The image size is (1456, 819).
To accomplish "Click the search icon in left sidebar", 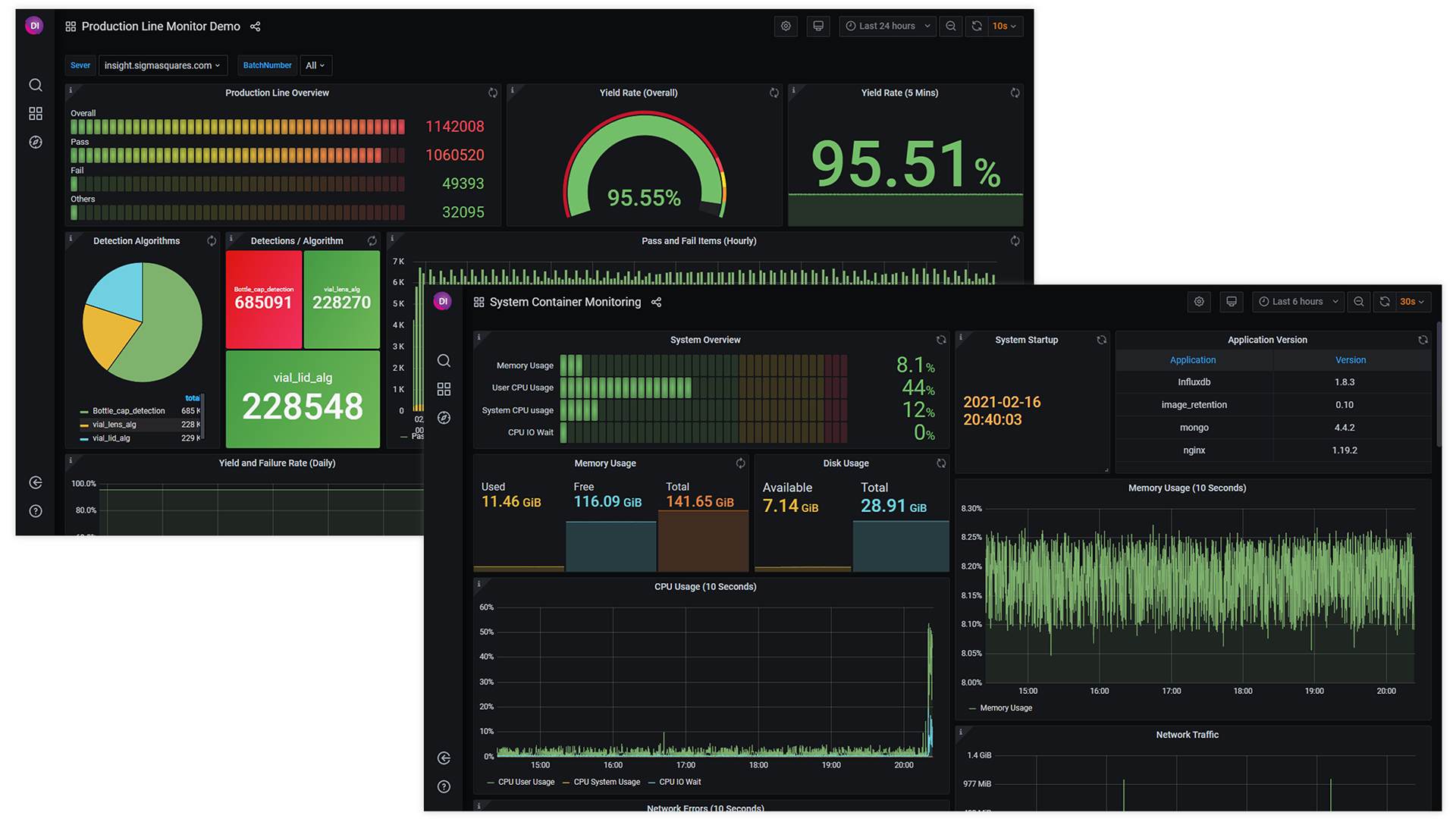I will point(36,85).
